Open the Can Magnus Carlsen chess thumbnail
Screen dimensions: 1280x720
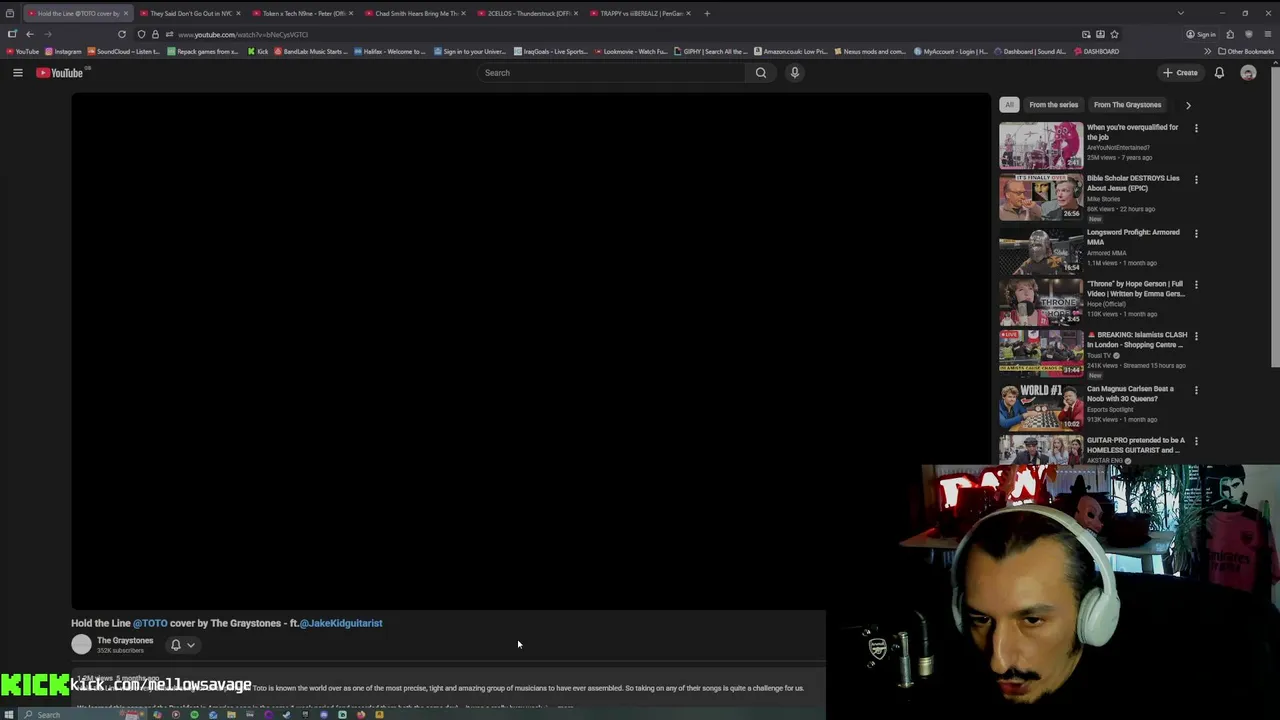(1041, 406)
